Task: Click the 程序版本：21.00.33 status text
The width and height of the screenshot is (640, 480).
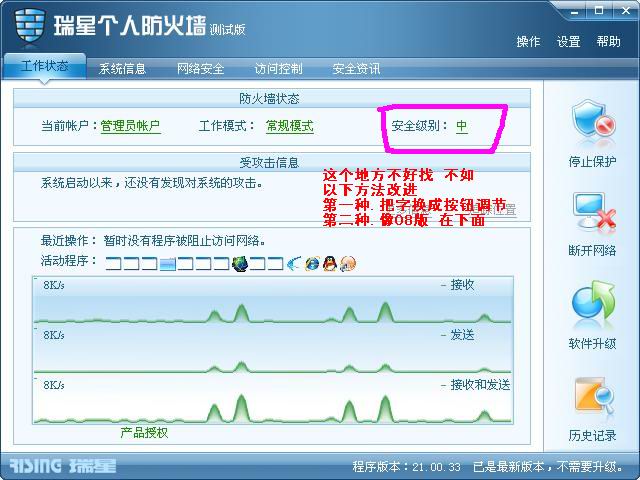Action: coord(406,467)
